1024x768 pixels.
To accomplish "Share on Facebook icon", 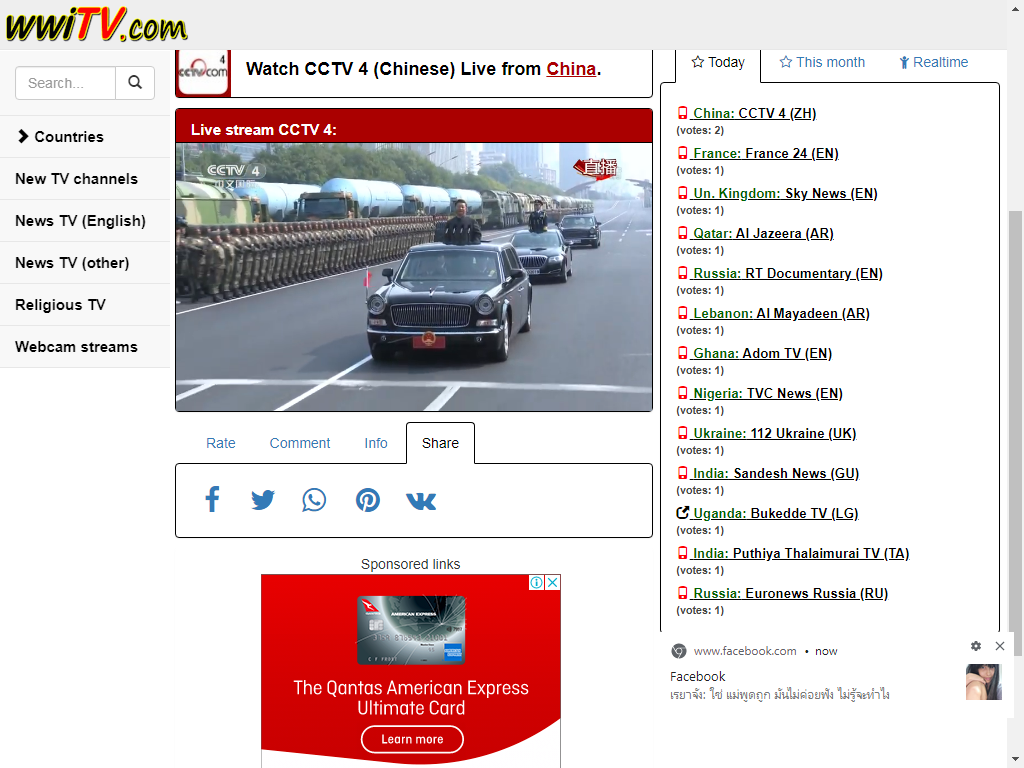I will [212, 500].
